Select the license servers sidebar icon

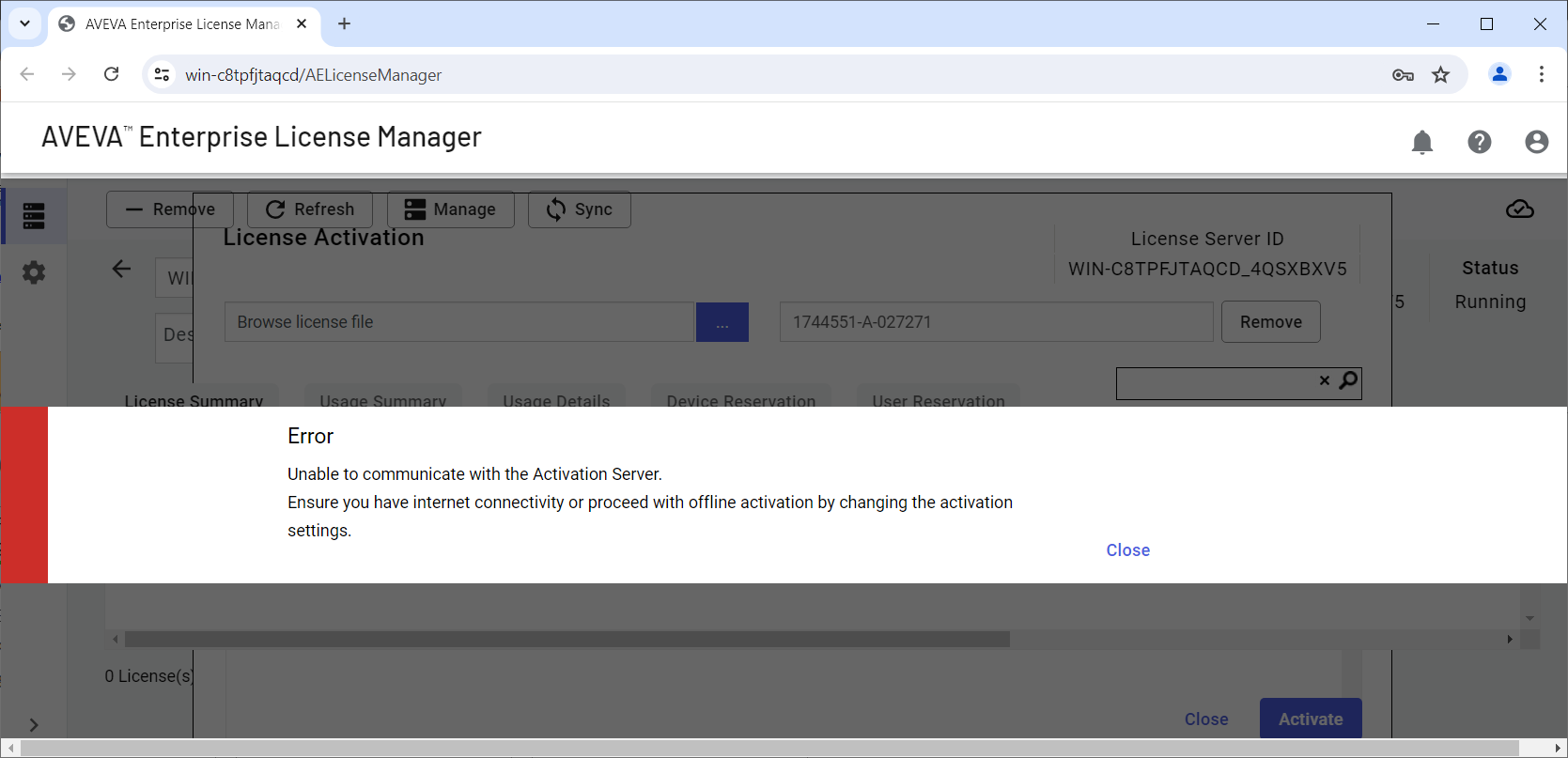coord(34,216)
